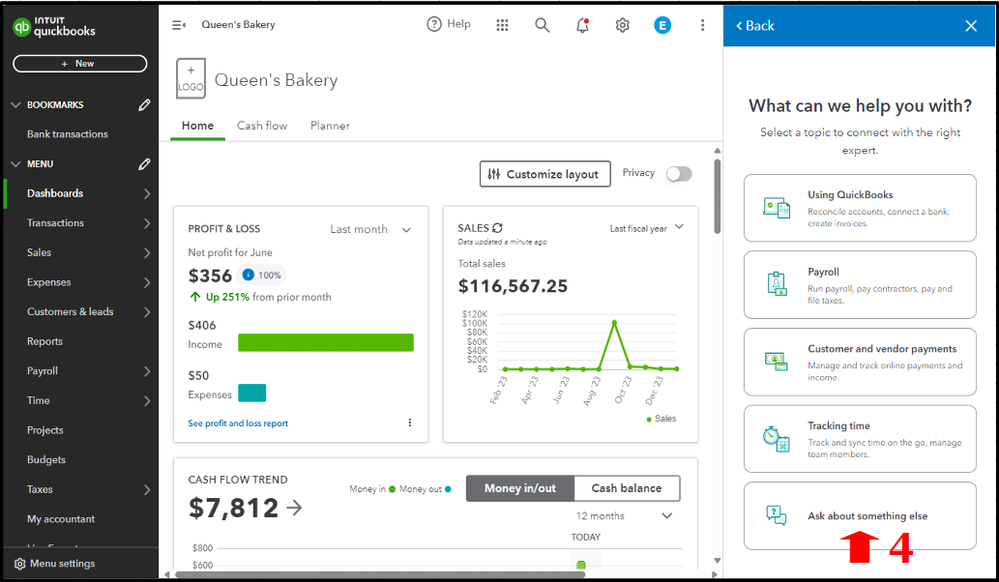Click the Sales chart peak point

click(614, 323)
